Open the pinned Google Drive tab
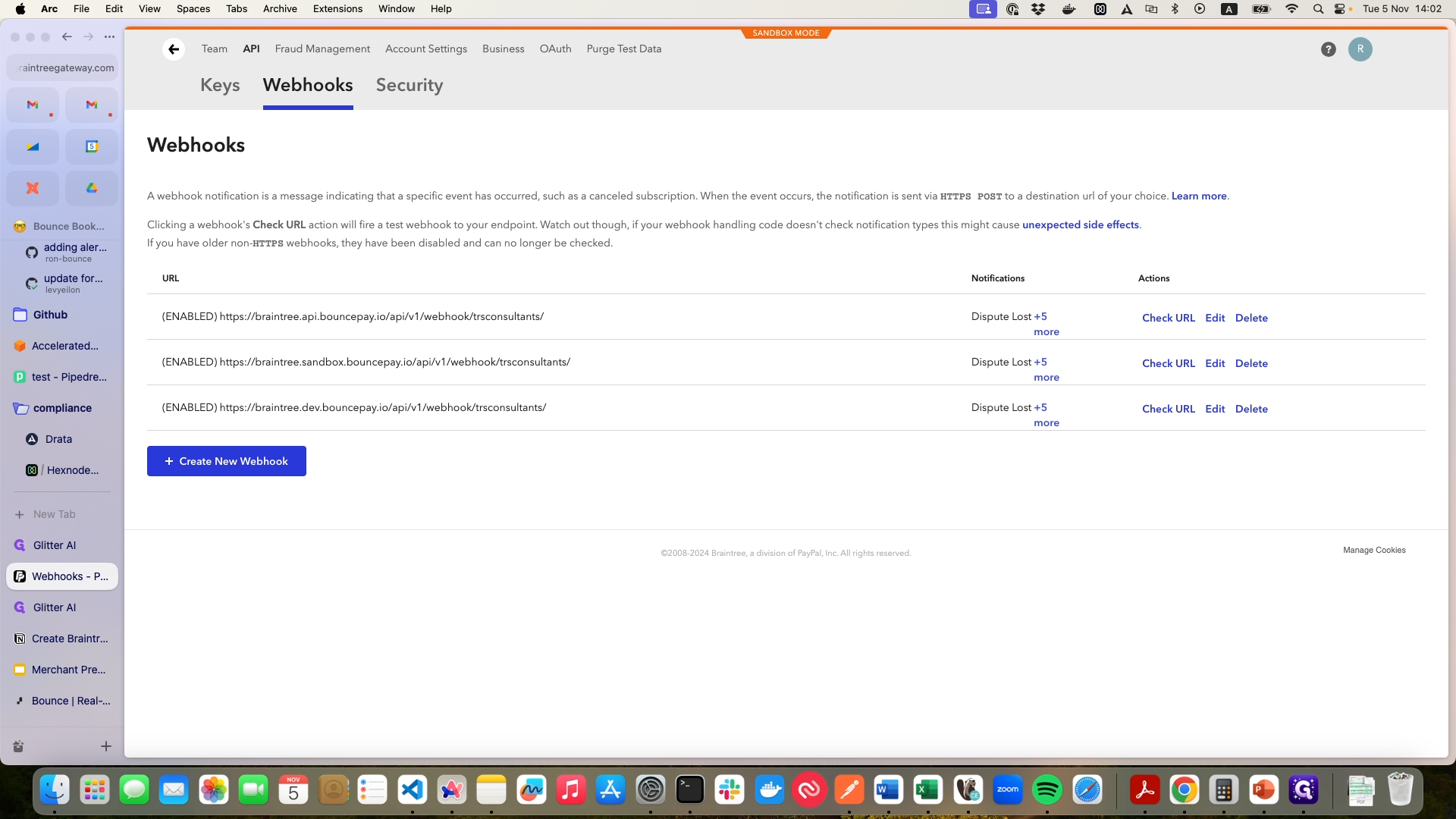Screen dimensions: 1456x819 click(x=92, y=188)
